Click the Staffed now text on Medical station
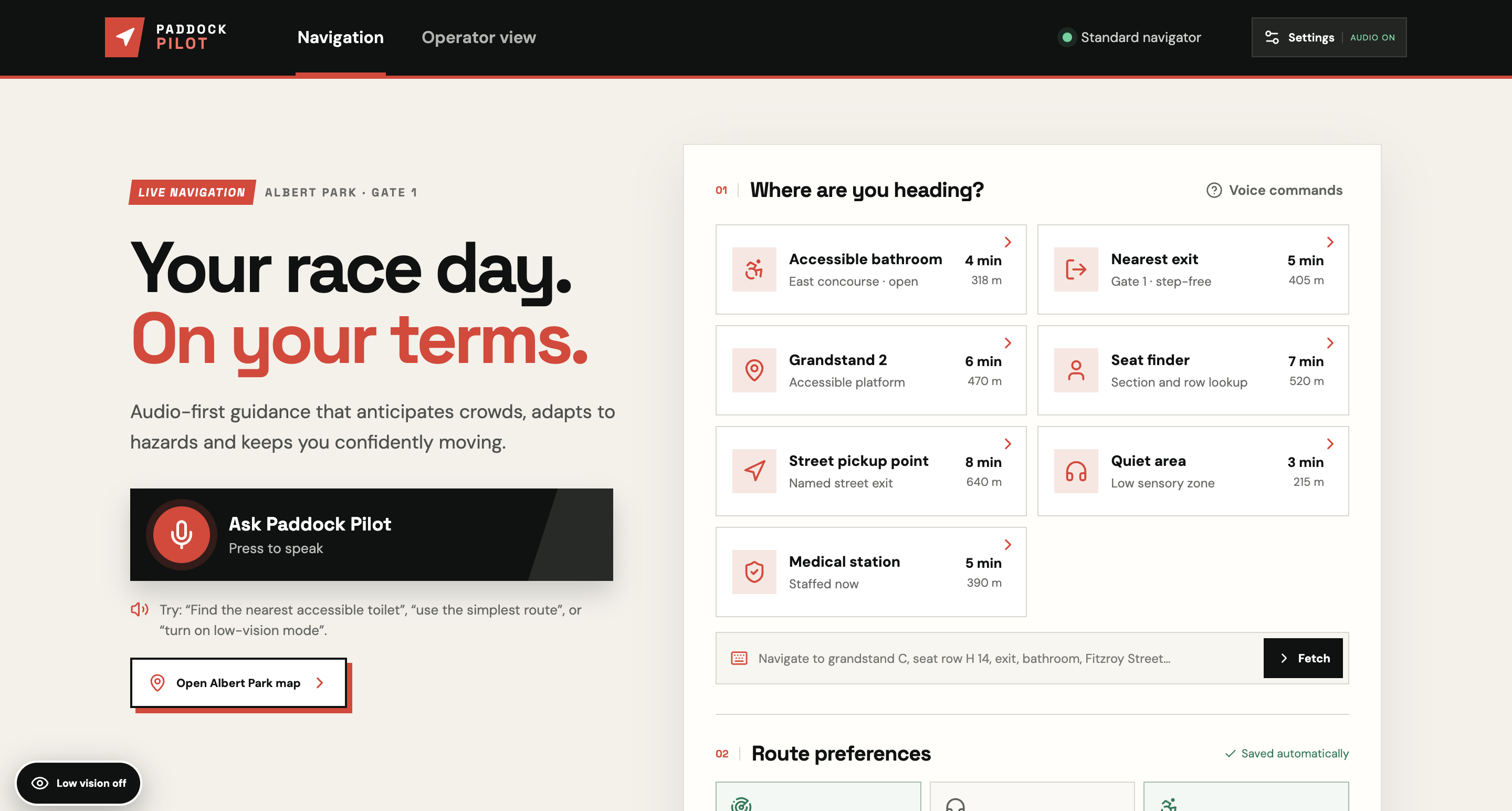 (x=824, y=584)
